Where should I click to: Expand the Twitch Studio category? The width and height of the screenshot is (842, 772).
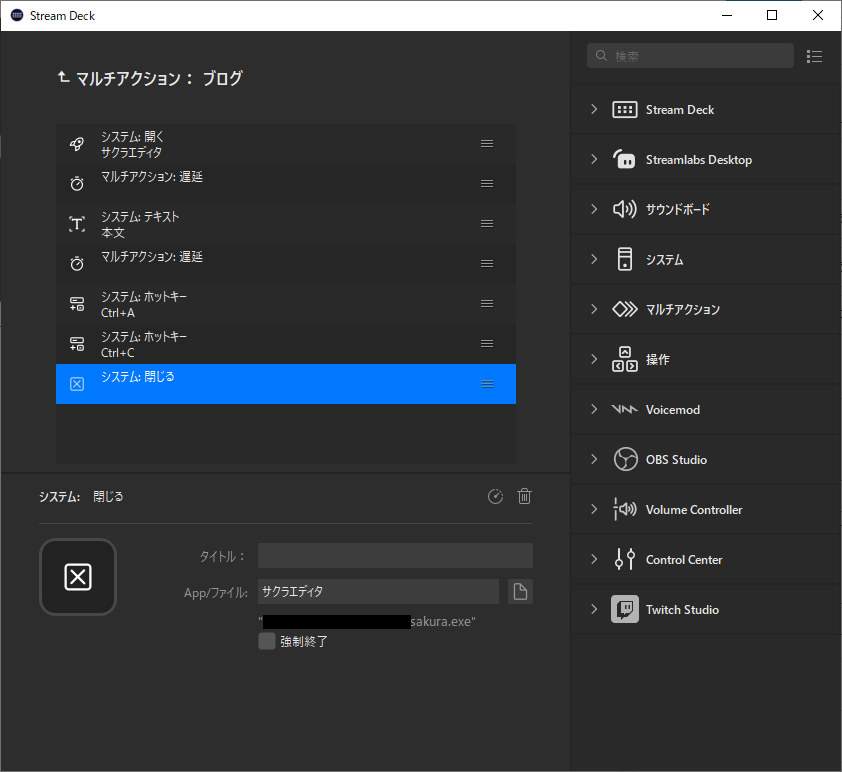[x=594, y=609]
